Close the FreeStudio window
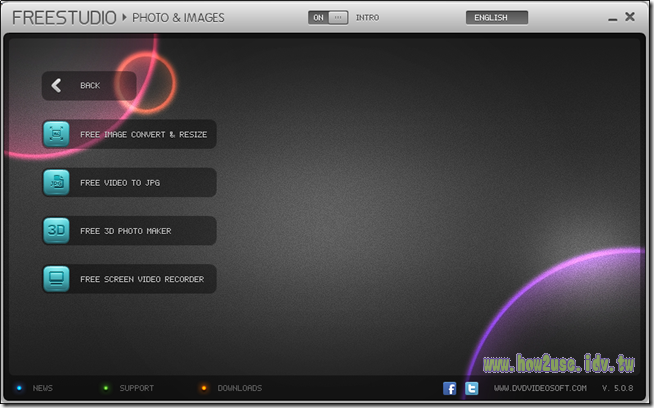 630,17
